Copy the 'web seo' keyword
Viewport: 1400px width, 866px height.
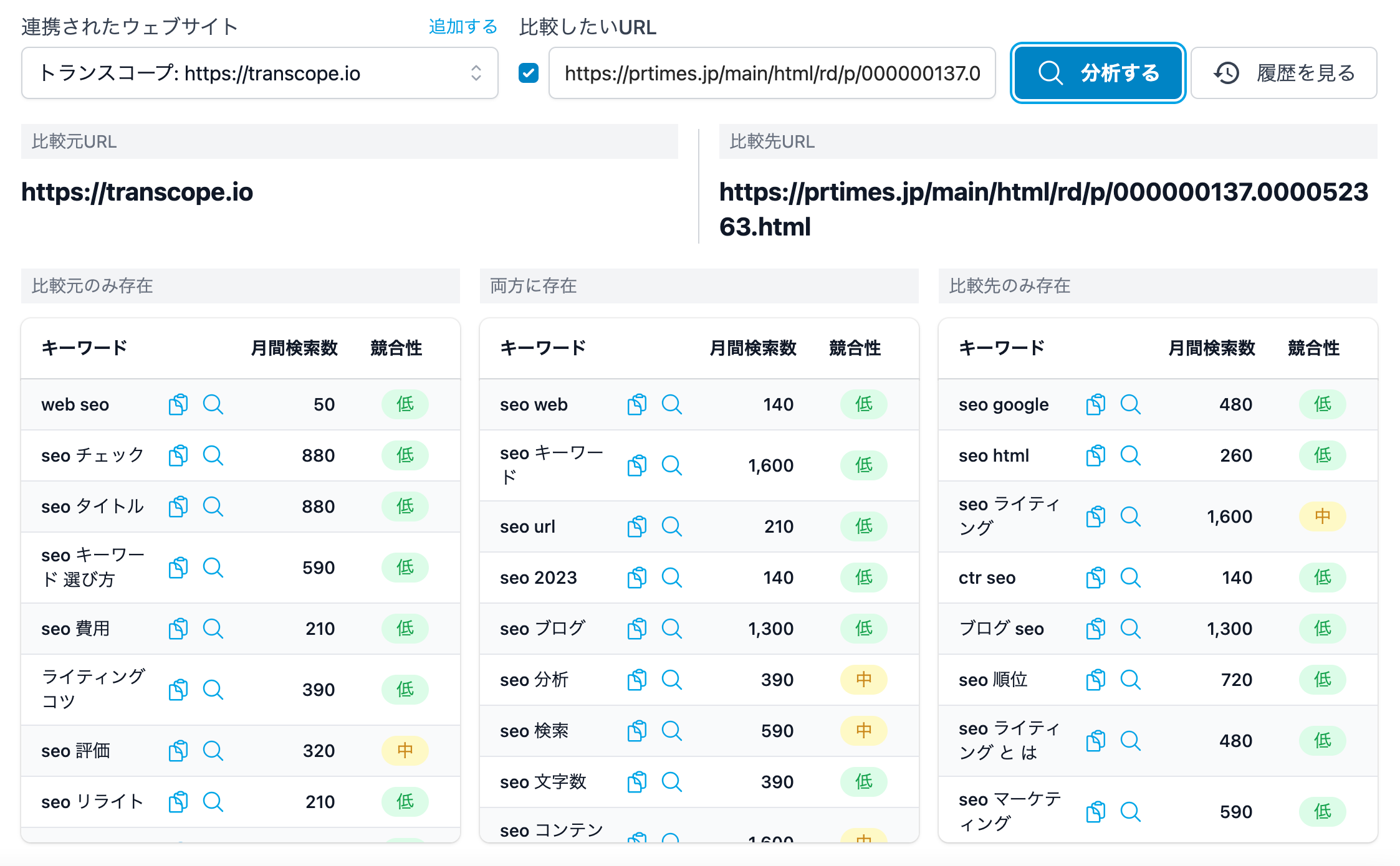click(178, 404)
